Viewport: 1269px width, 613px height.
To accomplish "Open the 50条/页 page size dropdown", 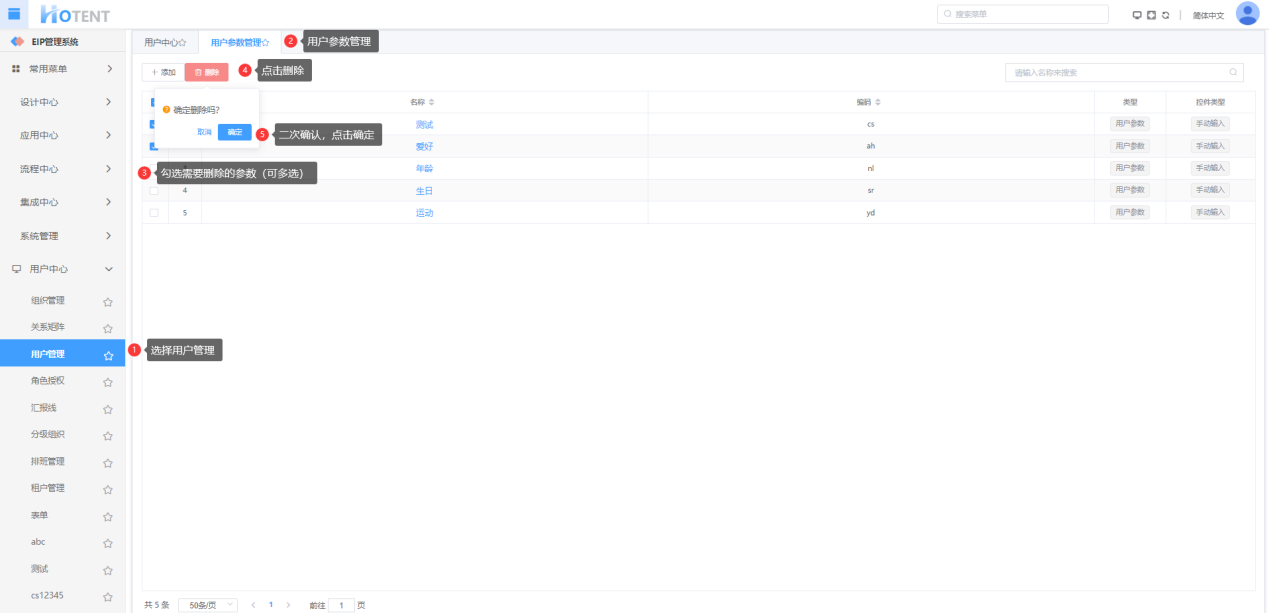I will 208,605.
